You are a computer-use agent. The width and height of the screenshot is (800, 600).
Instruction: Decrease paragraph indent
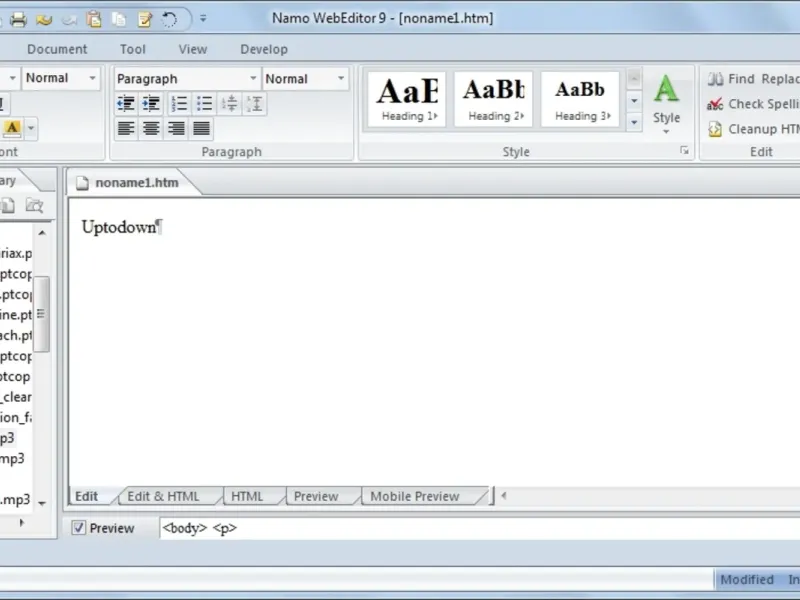tap(126, 104)
